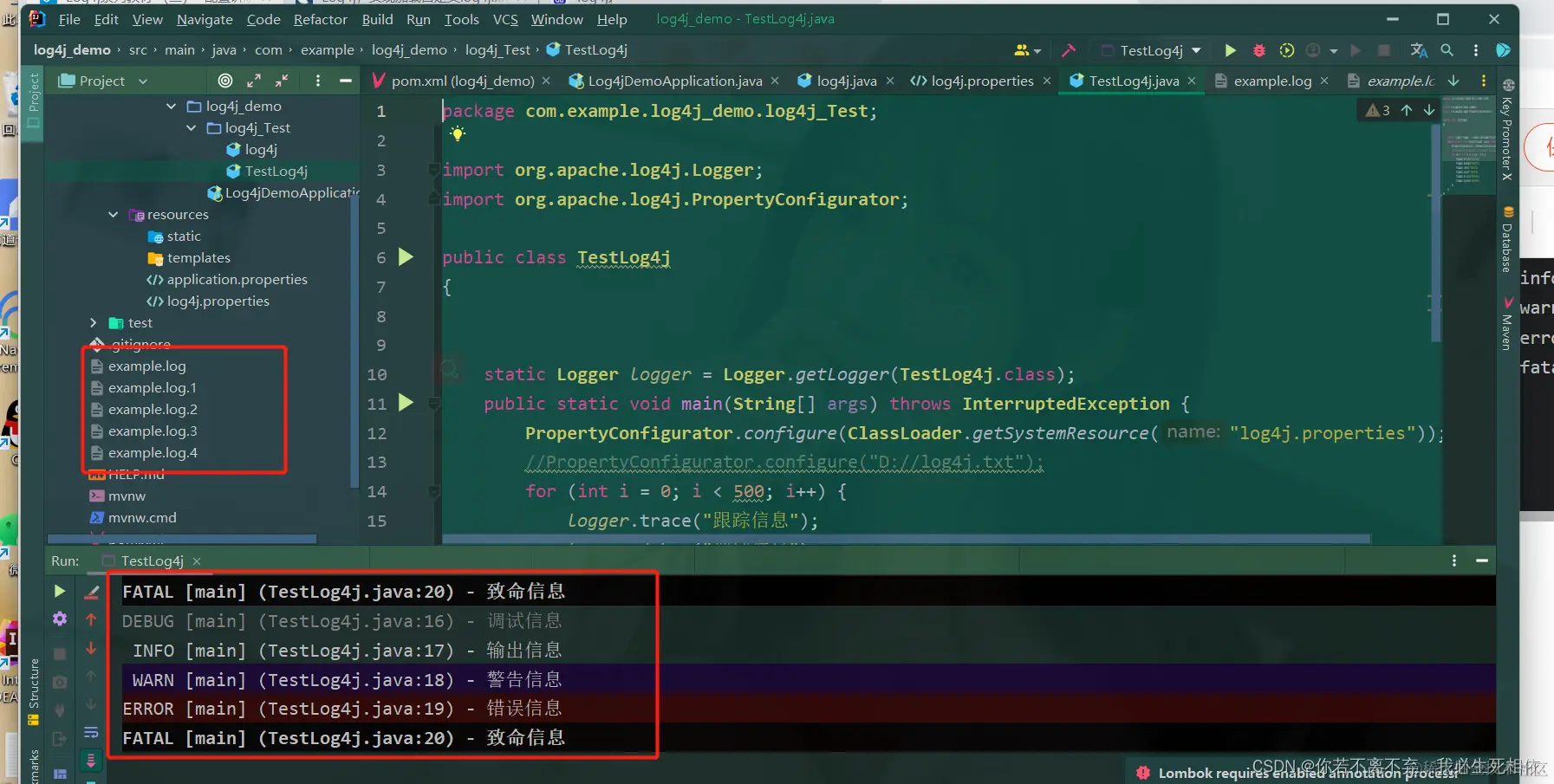Open the toolbar more-options kebab menu

(x=1476, y=50)
